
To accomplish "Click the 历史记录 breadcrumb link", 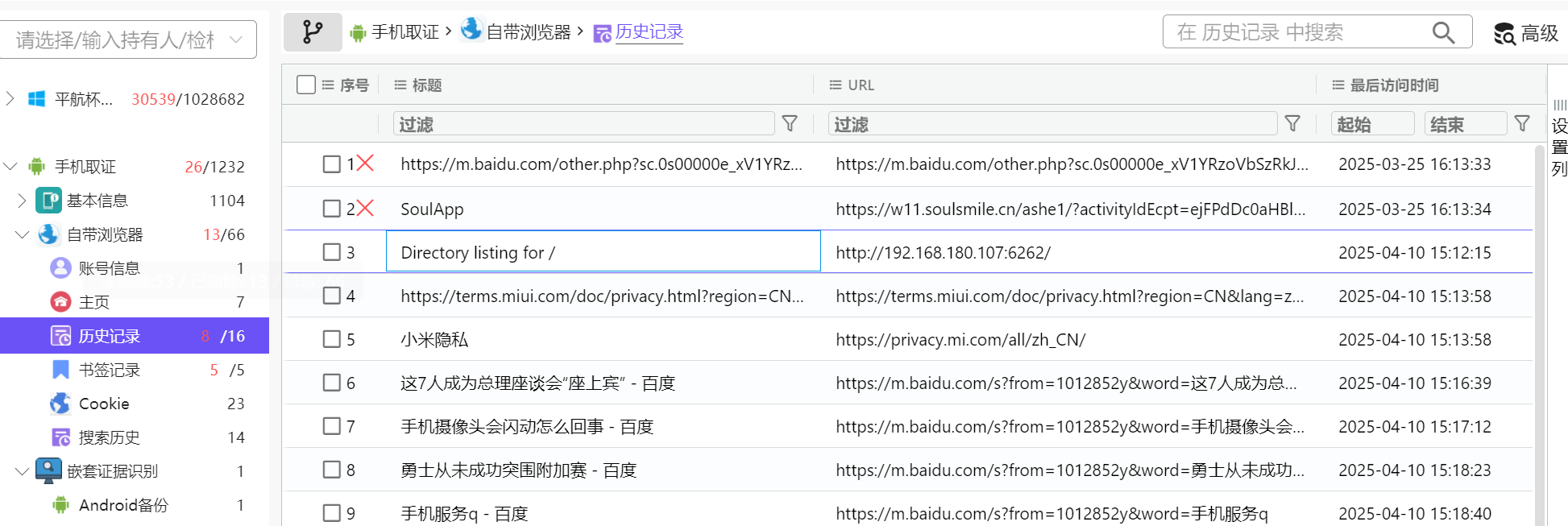I will 649,32.
